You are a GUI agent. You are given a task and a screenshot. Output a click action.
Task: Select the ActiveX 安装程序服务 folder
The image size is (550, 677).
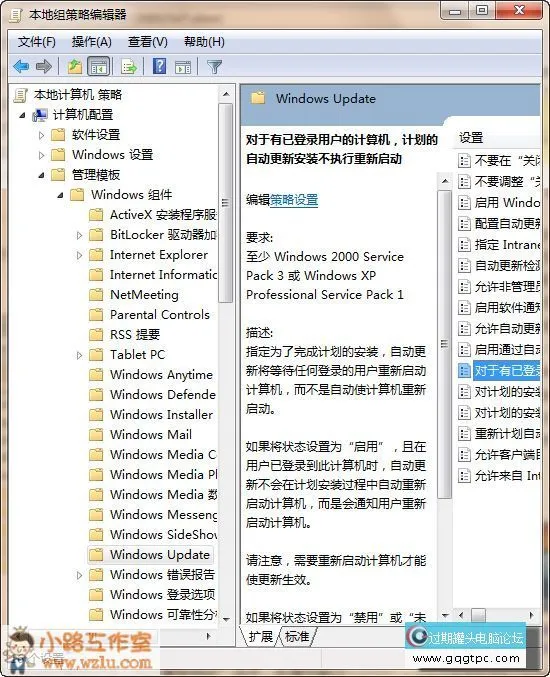(x=152, y=215)
